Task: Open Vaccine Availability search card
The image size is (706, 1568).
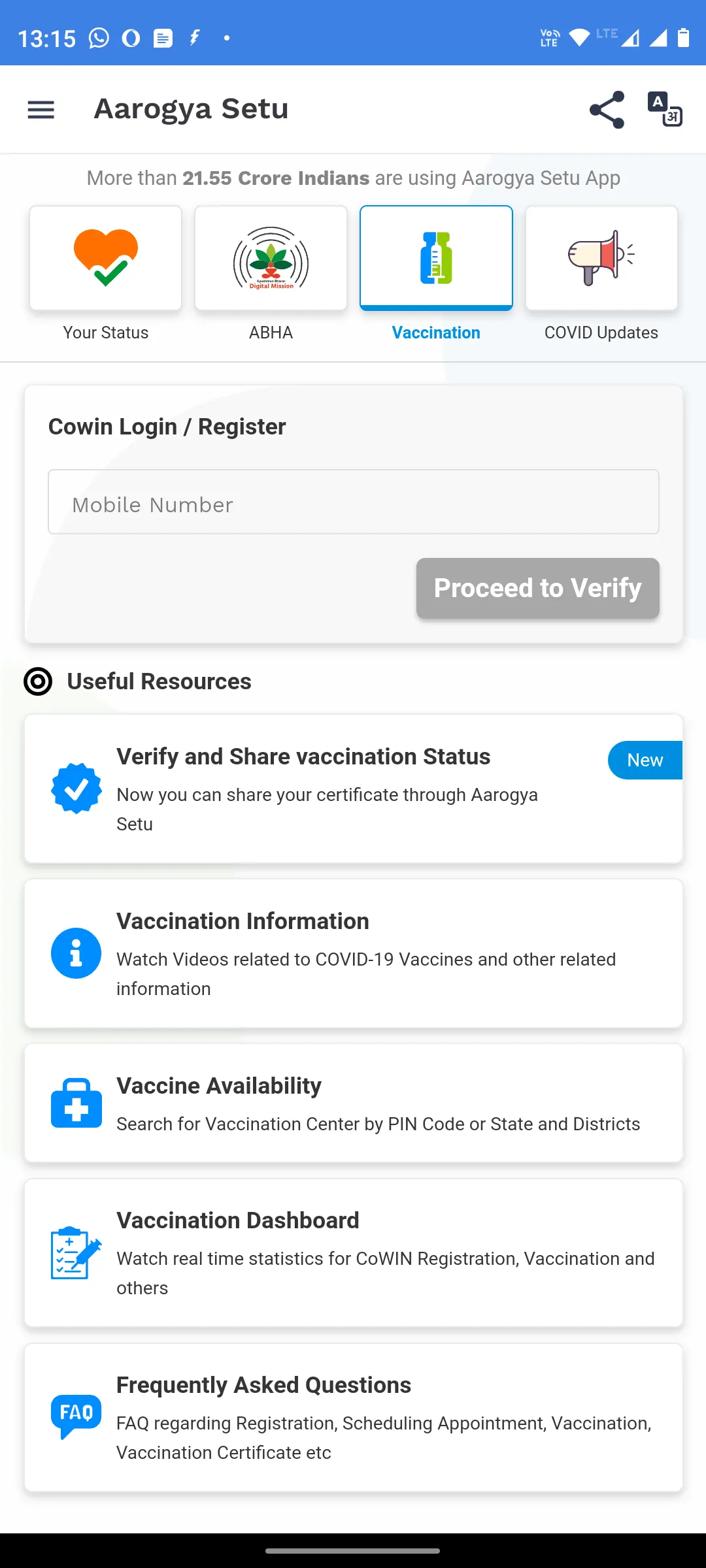Action: point(354,1103)
